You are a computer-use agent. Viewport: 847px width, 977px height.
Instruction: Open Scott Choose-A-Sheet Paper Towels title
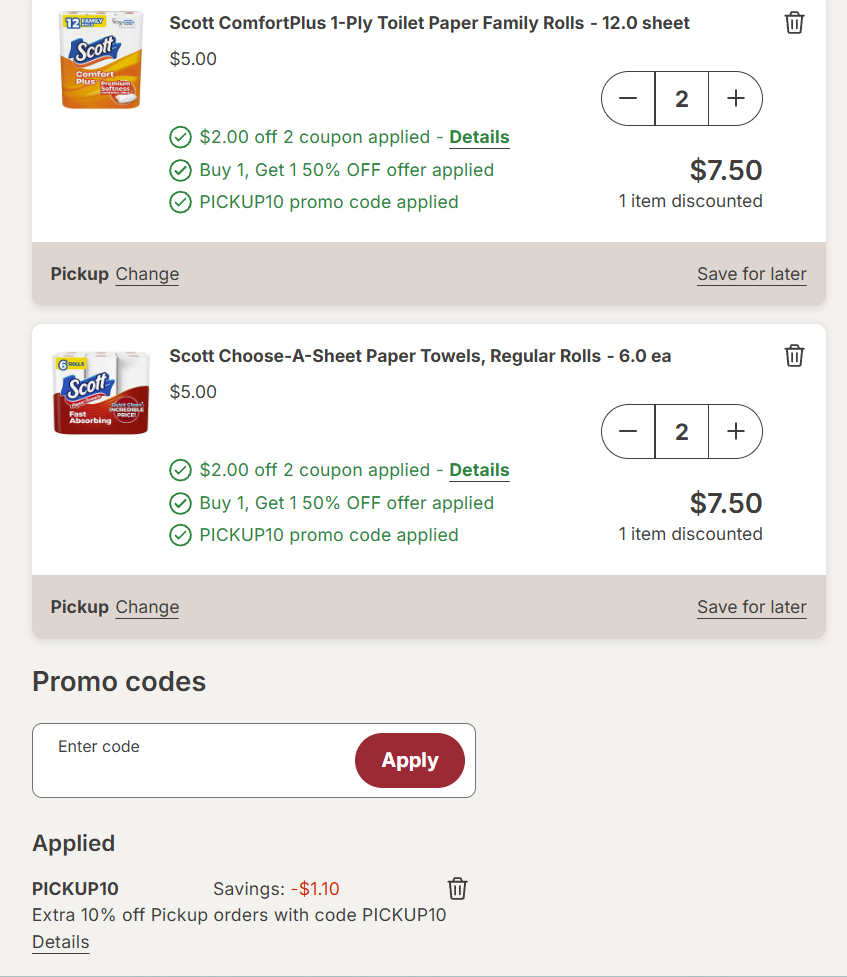pos(420,356)
